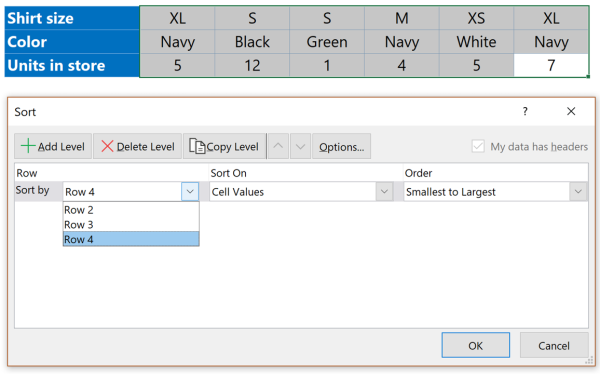Image resolution: width=600 pixels, height=374 pixels.
Task: Click the XS shirt size cell
Action: pos(476,18)
